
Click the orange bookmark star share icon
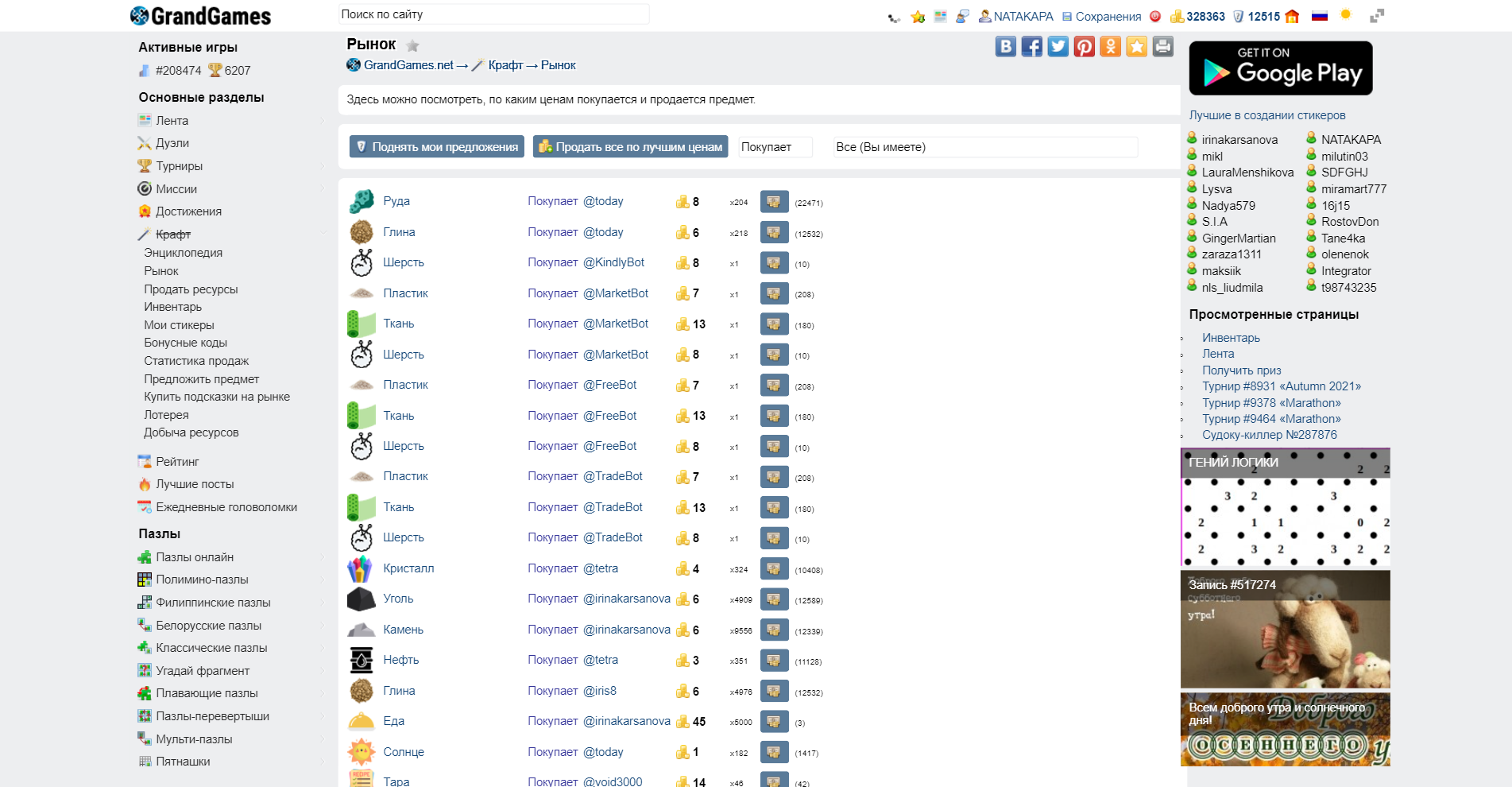(1137, 47)
